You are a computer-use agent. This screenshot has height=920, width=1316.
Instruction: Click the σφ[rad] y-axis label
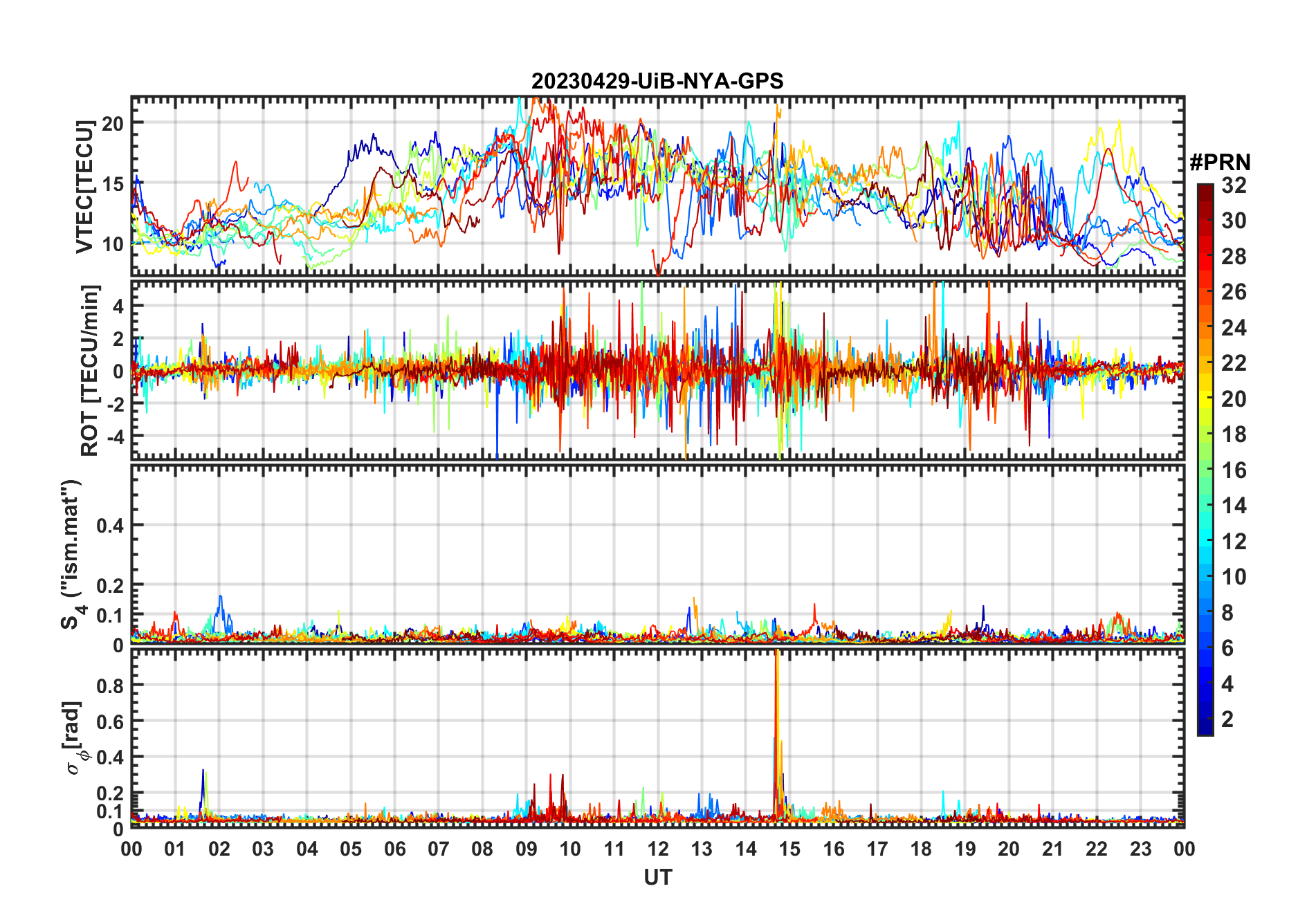point(76,738)
